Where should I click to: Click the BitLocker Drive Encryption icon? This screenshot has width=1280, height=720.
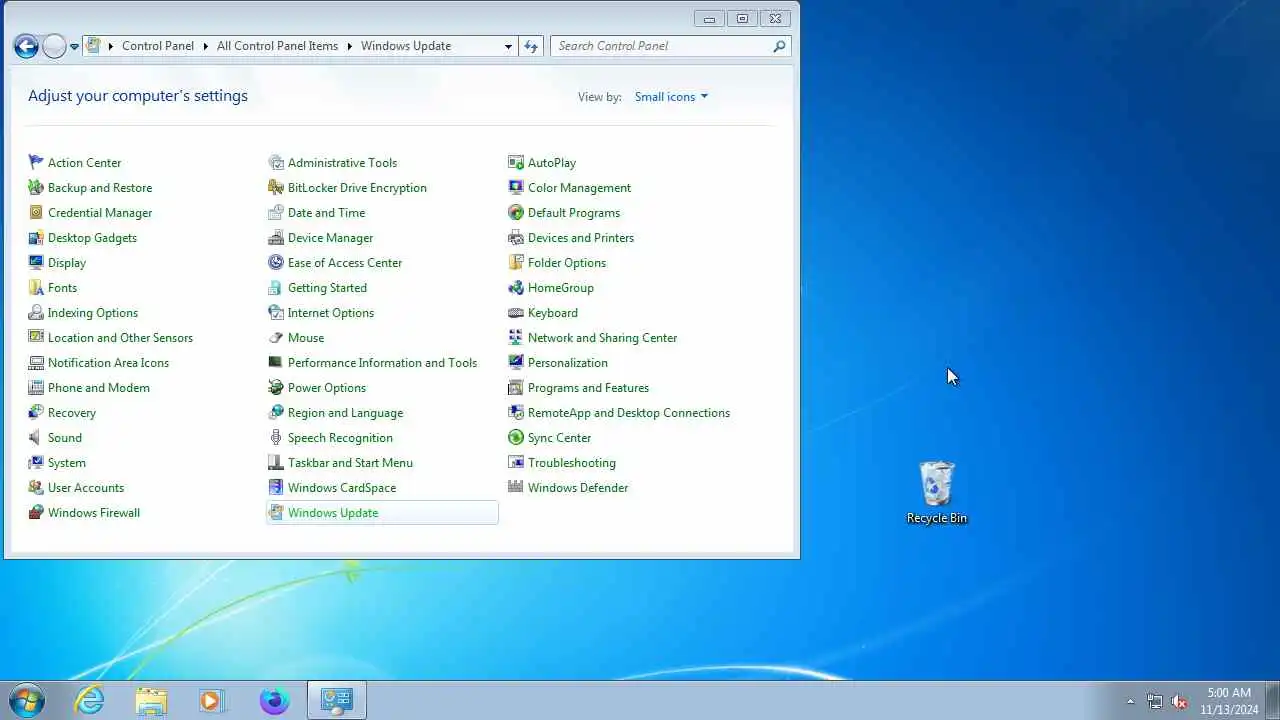point(276,187)
